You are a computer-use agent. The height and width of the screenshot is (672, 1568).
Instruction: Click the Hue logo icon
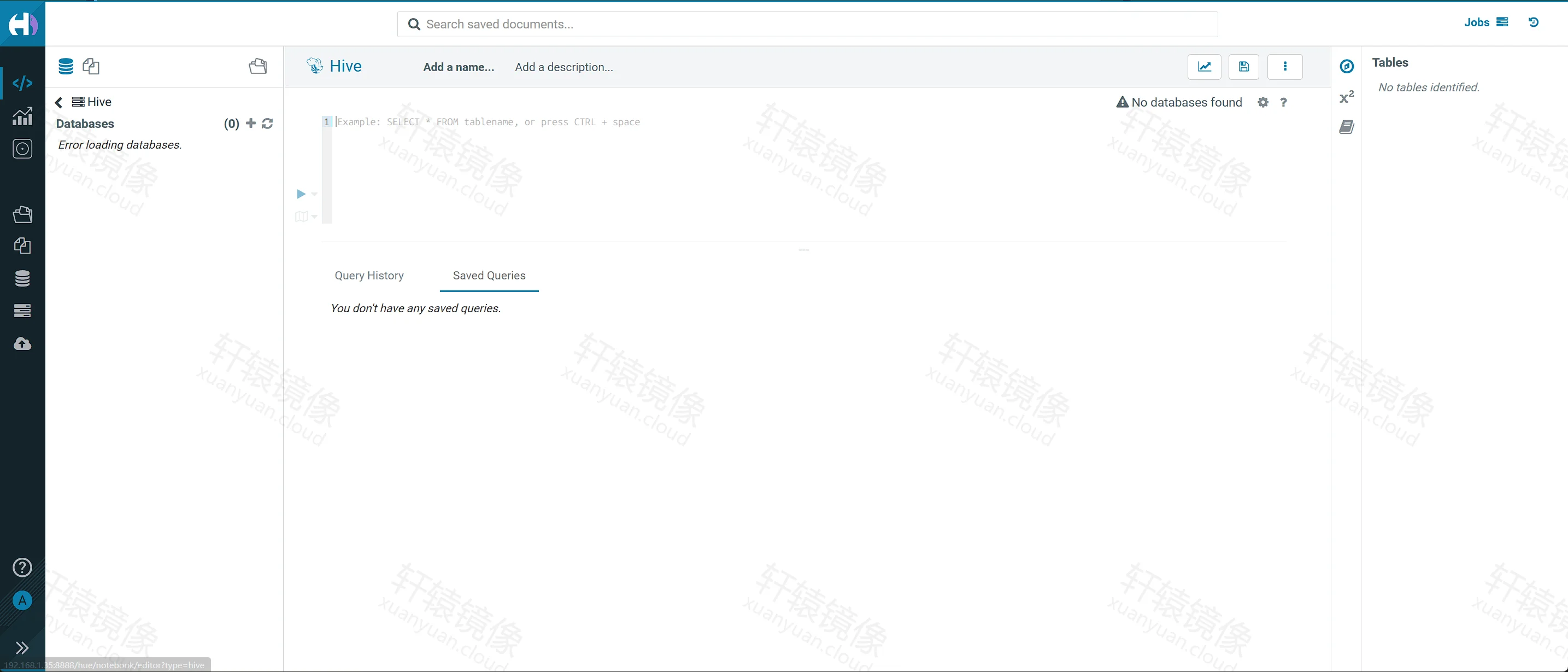(22, 24)
